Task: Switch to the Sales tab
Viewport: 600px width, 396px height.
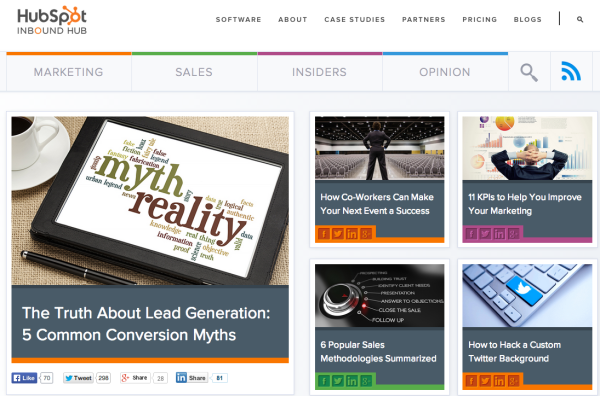Action: click(194, 72)
